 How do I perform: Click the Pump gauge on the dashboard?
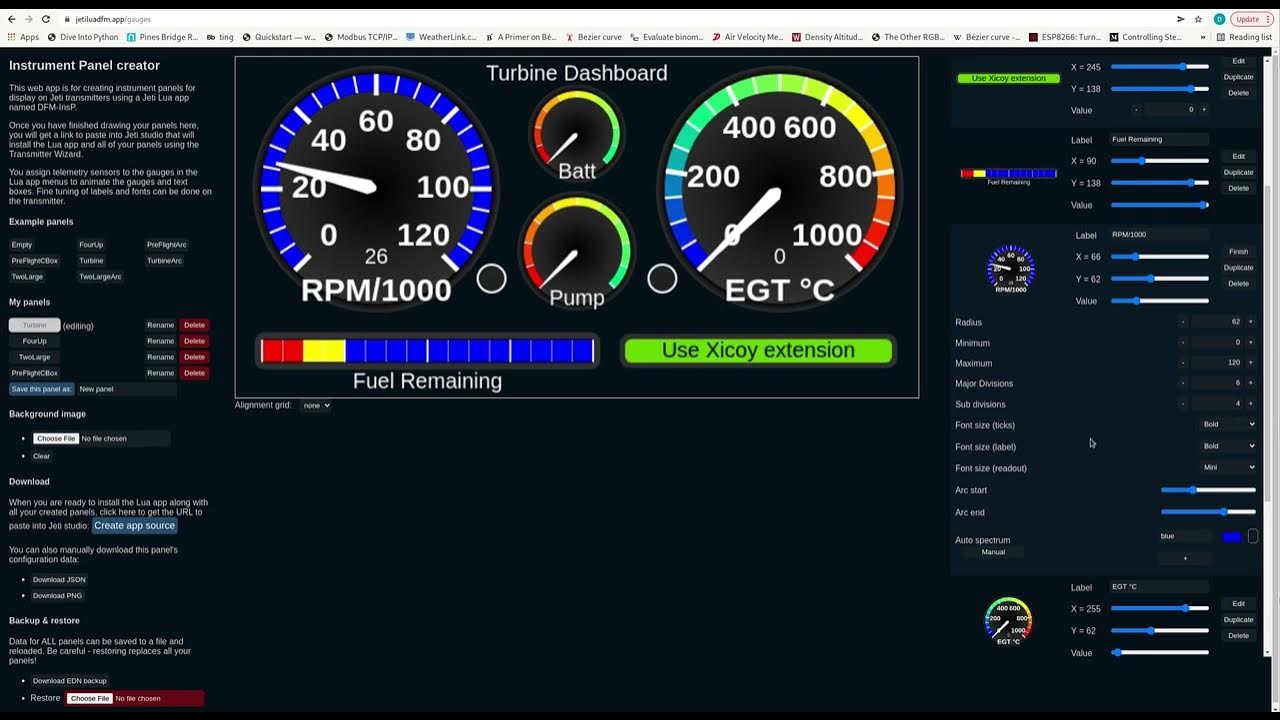pyautogui.click(x=577, y=252)
